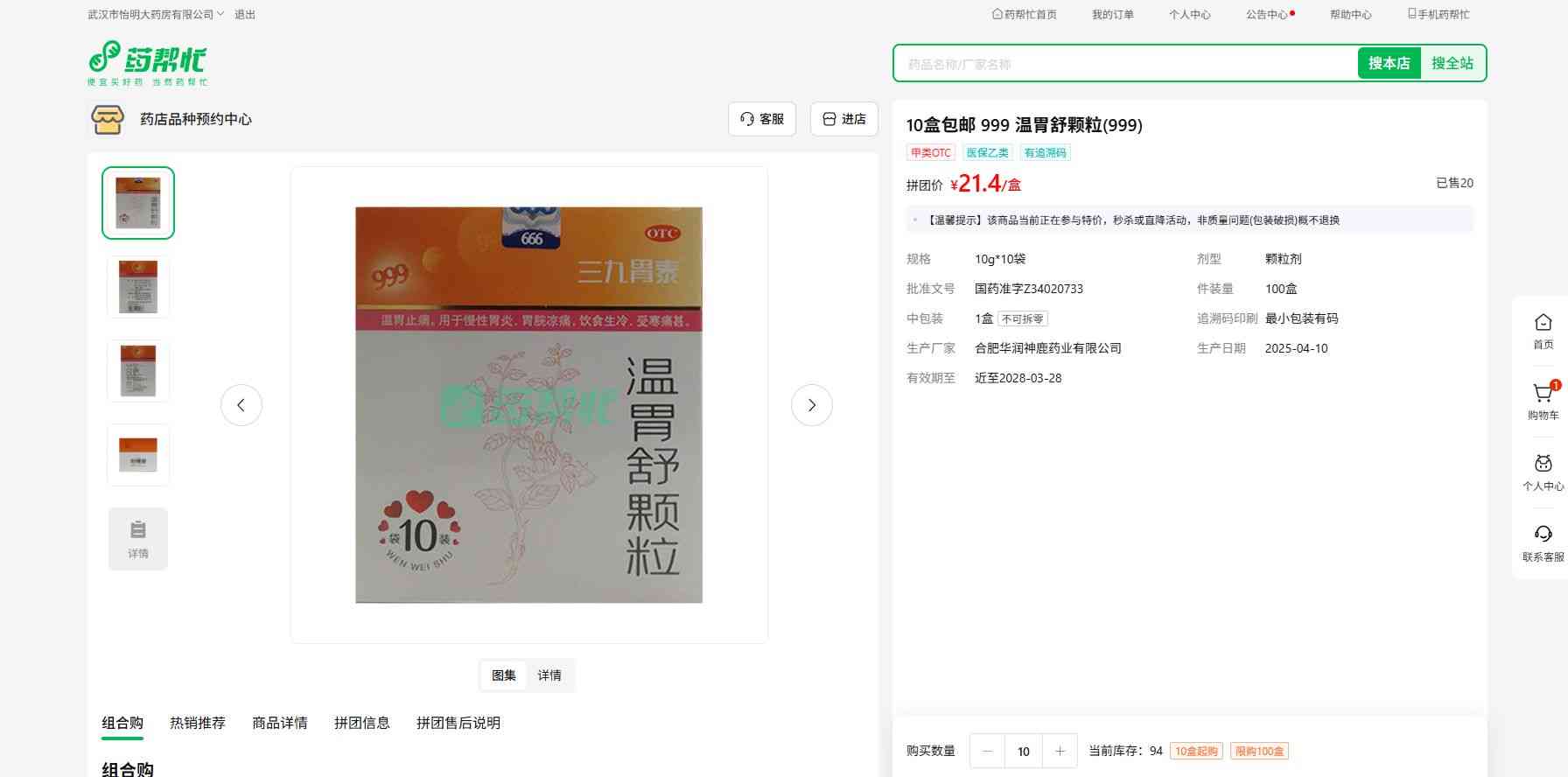Click the store icon beside 药店品种预约中心
The height and width of the screenshot is (777, 1568).
[x=108, y=119]
